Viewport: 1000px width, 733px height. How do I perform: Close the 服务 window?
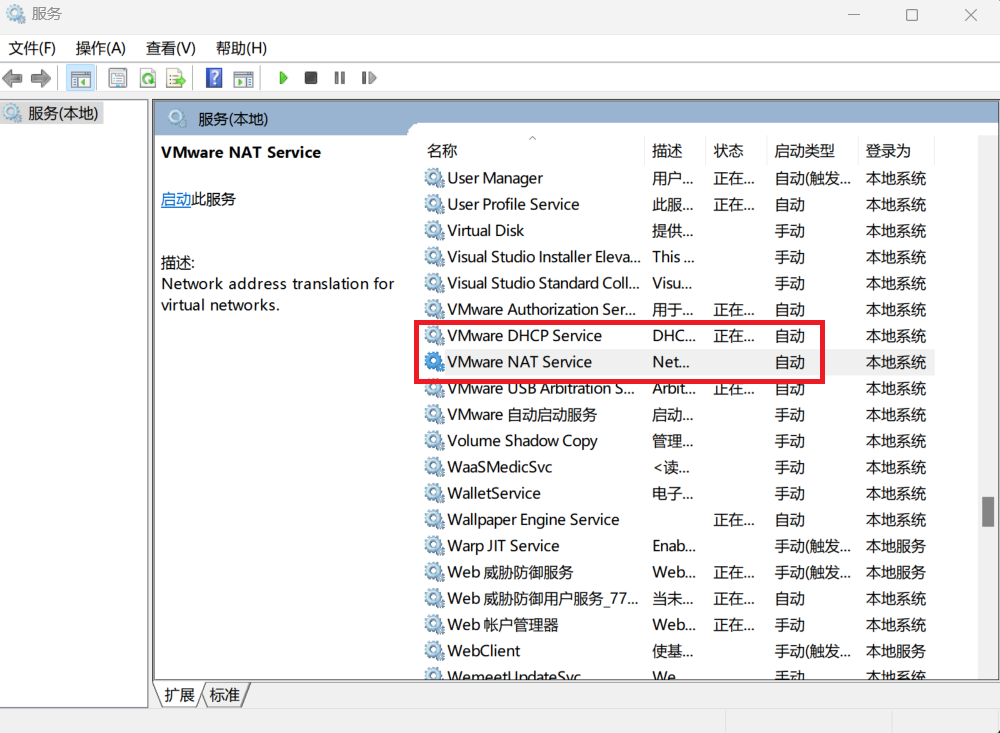pyautogui.click(x=971, y=15)
